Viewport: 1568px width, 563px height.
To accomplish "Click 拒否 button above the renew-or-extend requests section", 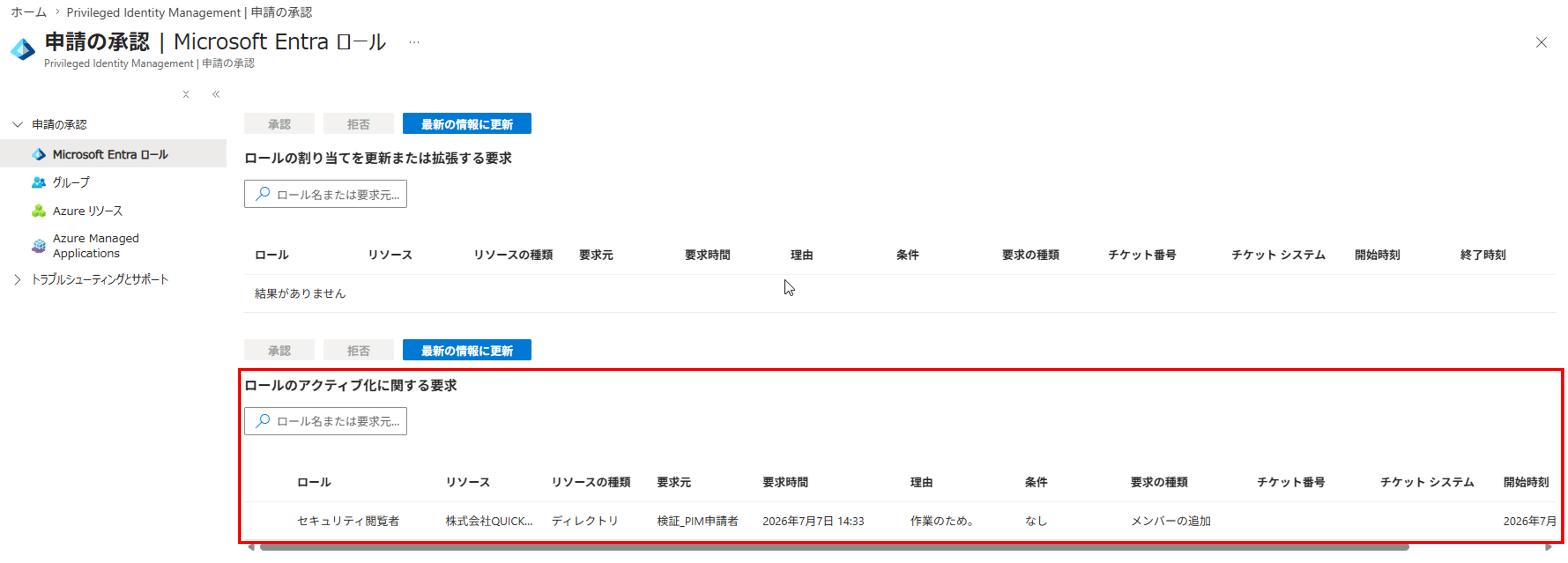I will click(x=359, y=124).
